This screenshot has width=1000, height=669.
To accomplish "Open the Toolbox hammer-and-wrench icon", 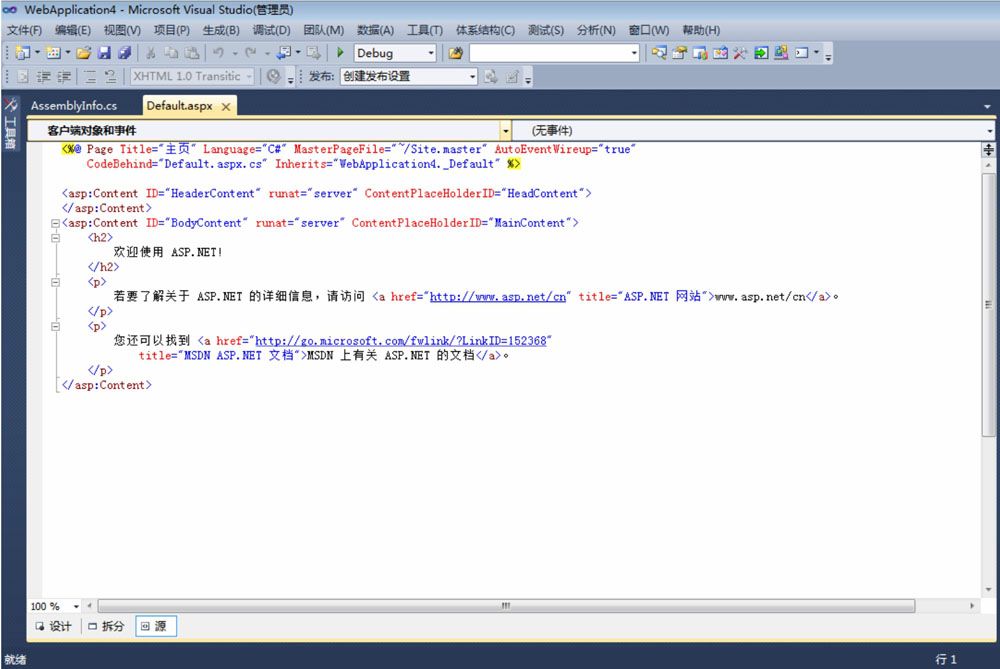I will [740, 53].
